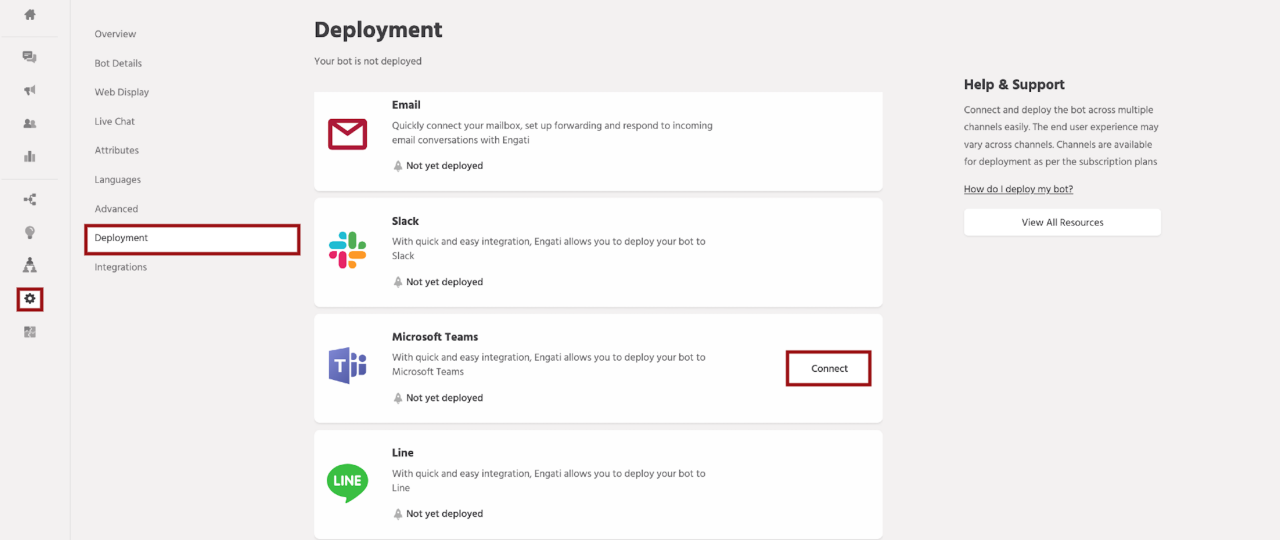Open the users people icon
This screenshot has height=540, width=1280.
point(30,123)
